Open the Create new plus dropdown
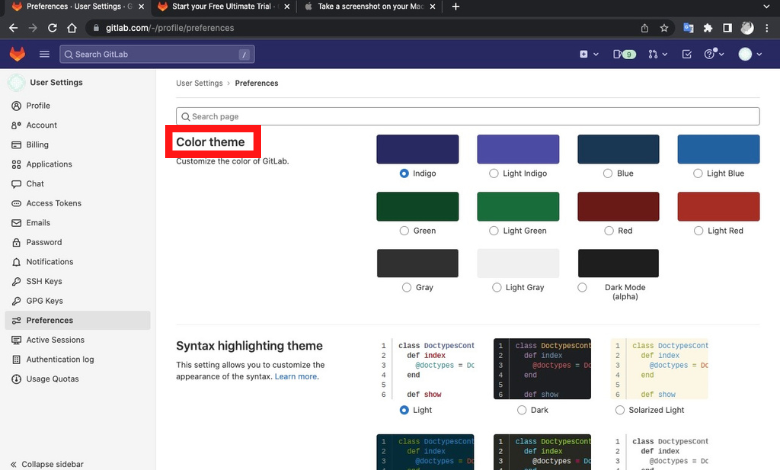 click(588, 54)
